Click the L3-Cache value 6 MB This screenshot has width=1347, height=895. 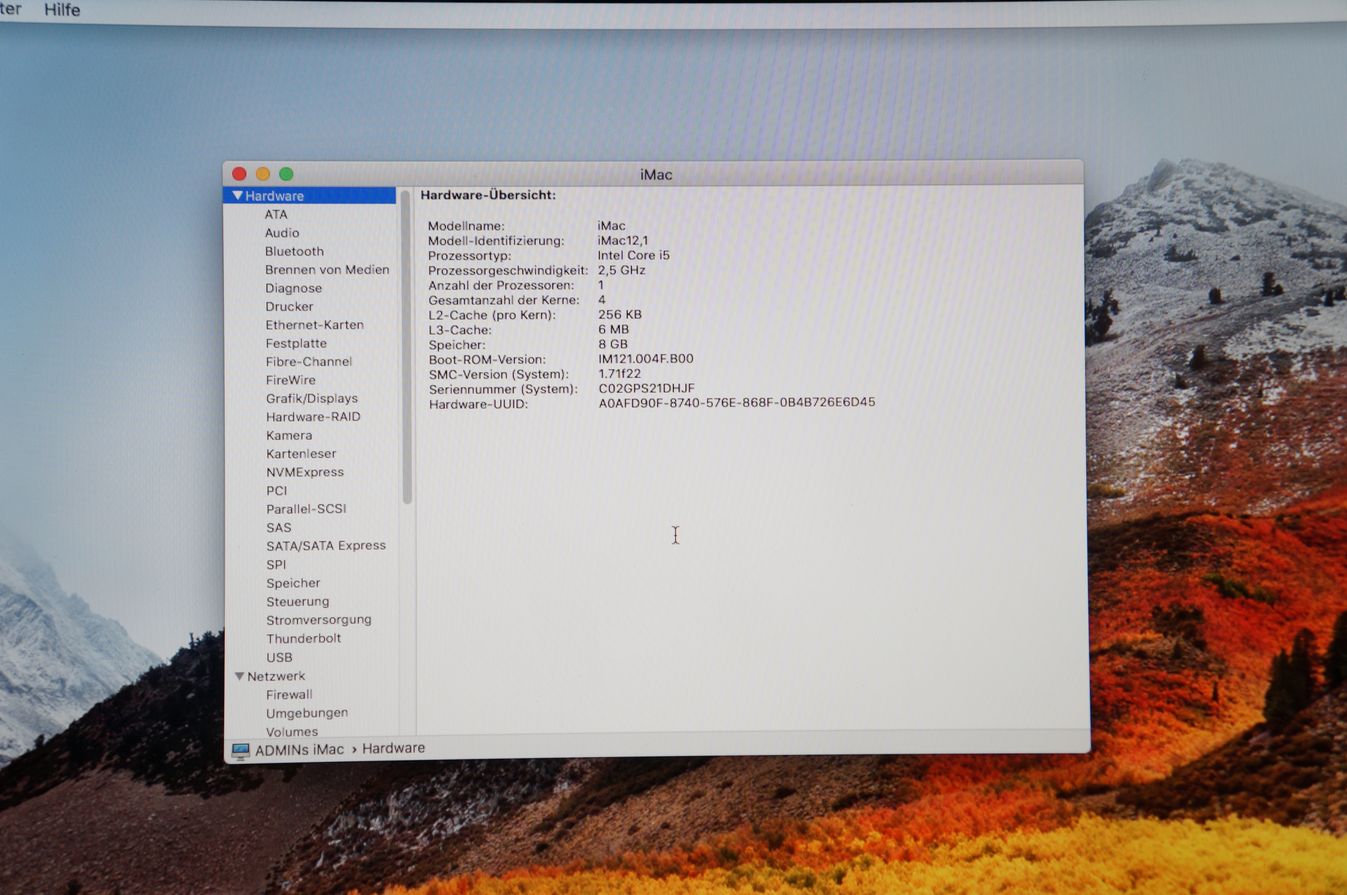click(613, 329)
